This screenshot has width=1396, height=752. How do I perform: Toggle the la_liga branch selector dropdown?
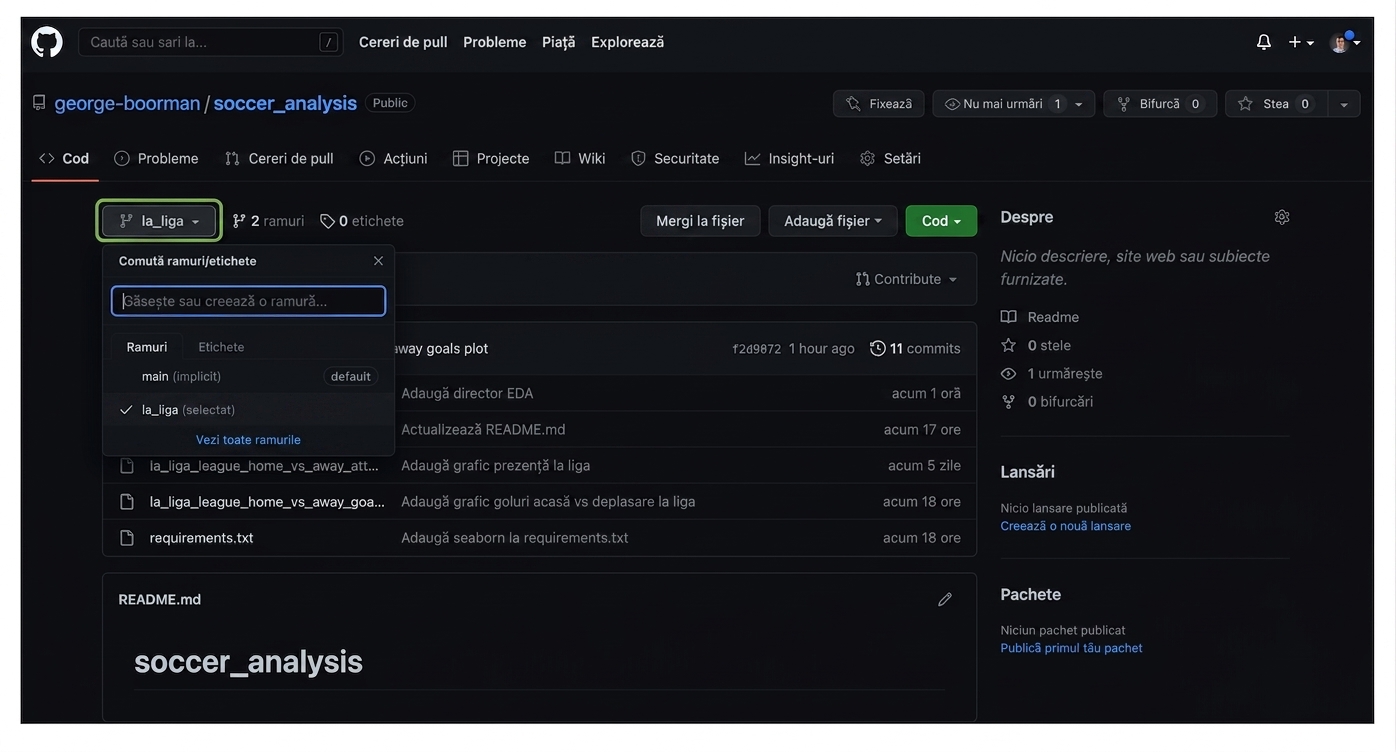pyautogui.click(x=159, y=221)
